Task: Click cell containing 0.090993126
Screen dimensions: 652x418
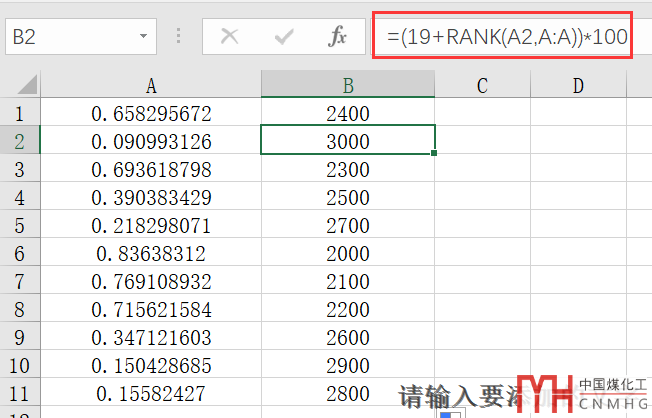Action: point(151,140)
